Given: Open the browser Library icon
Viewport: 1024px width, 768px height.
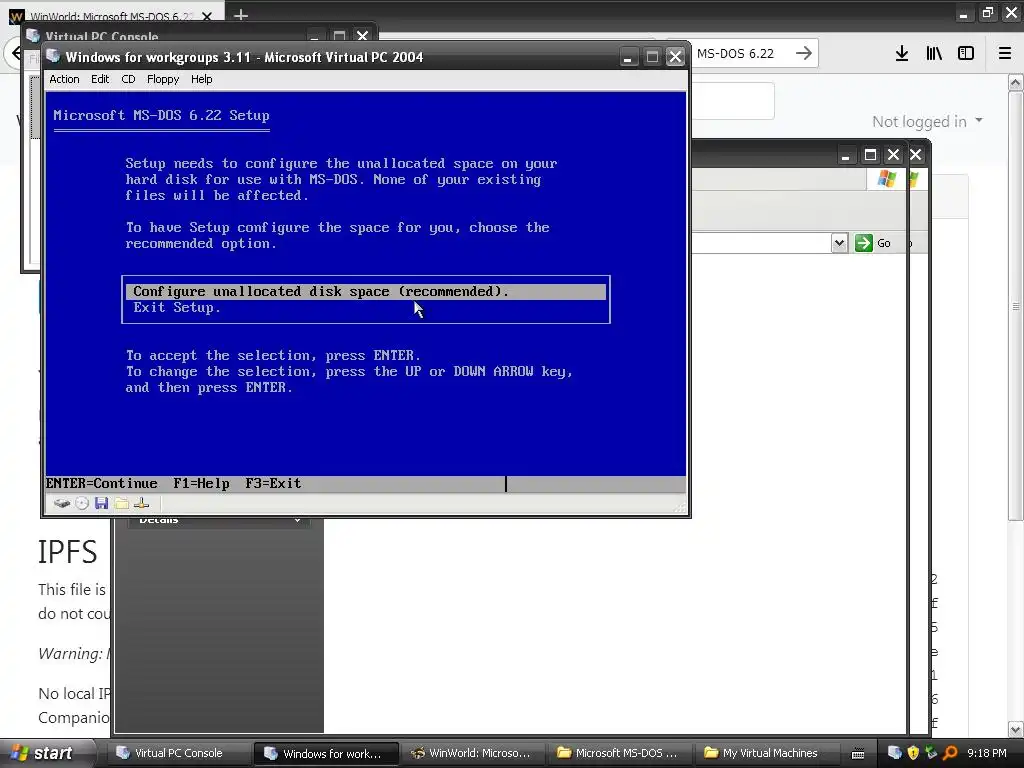Looking at the screenshot, I should (934, 54).
